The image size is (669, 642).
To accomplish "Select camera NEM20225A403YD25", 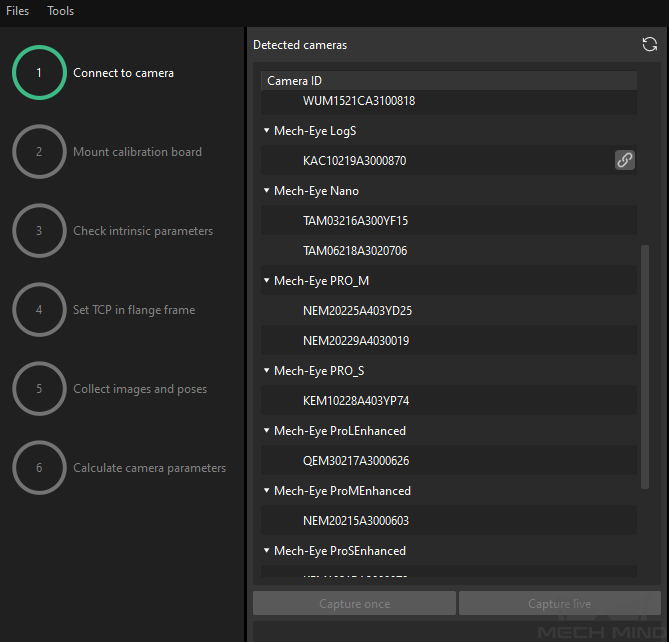I will pos(449,311).
